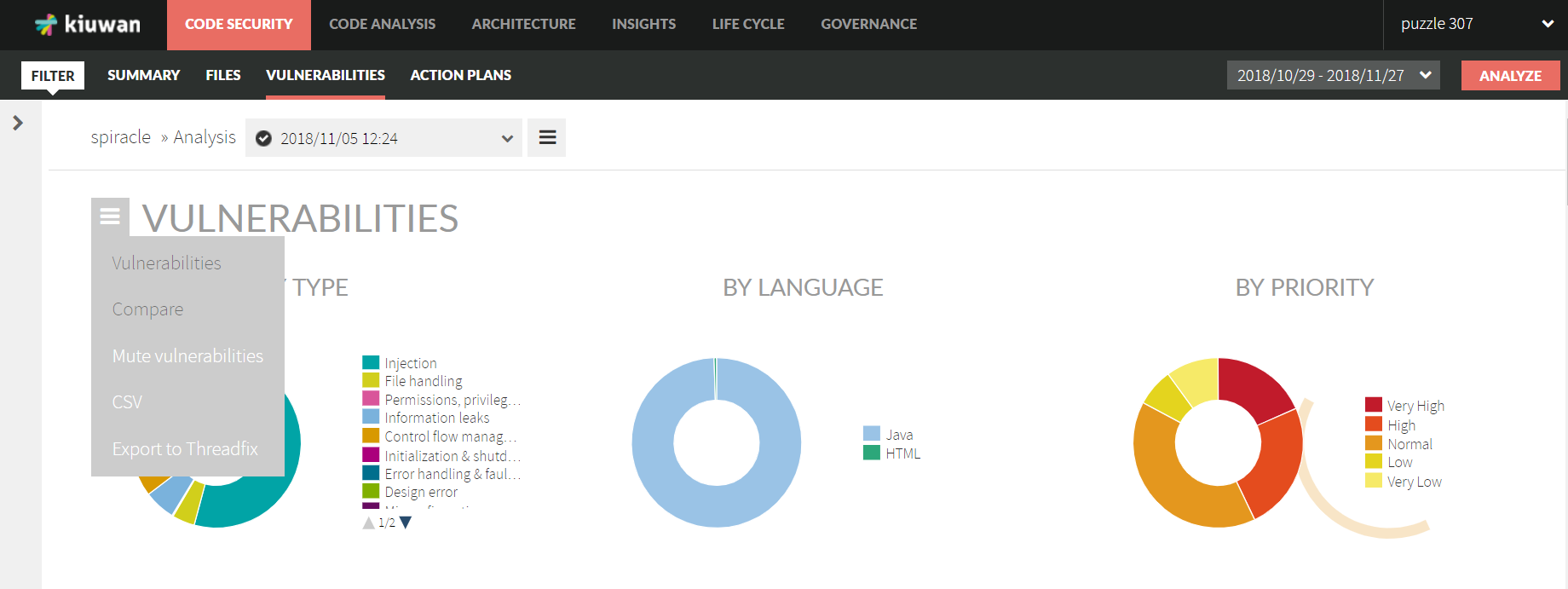Open the hamburger menu next to analysis date
This screenshot has width=1568, height=589.
tap(547, 138)
